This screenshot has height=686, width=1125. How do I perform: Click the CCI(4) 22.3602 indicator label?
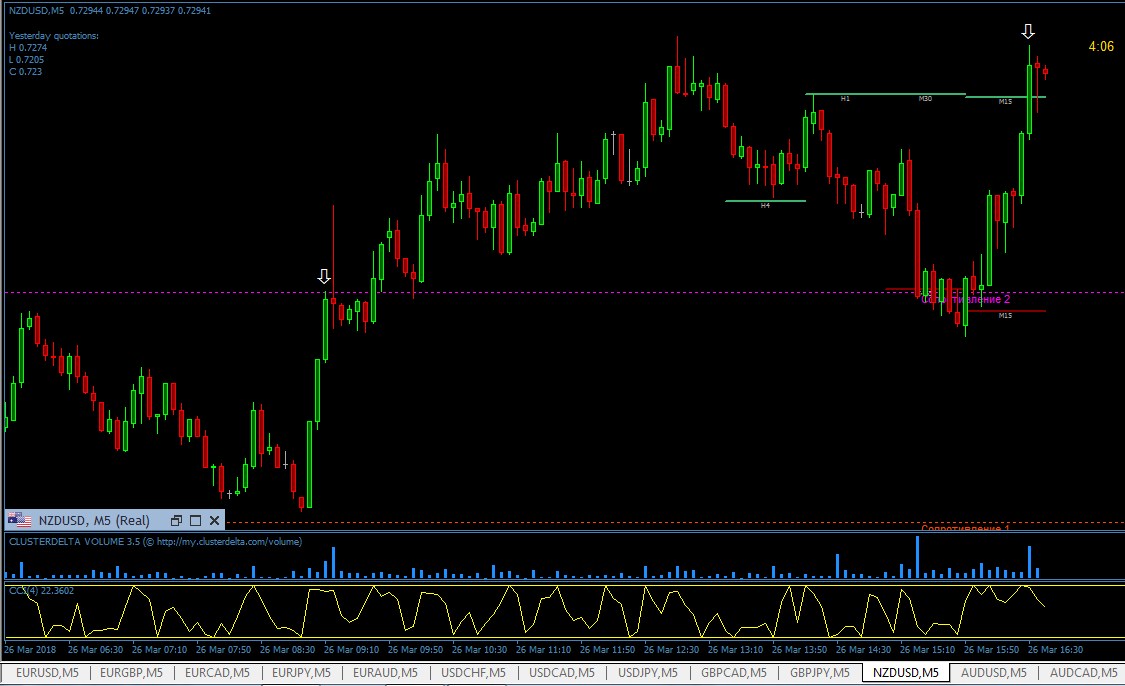[x=42, y=591]
